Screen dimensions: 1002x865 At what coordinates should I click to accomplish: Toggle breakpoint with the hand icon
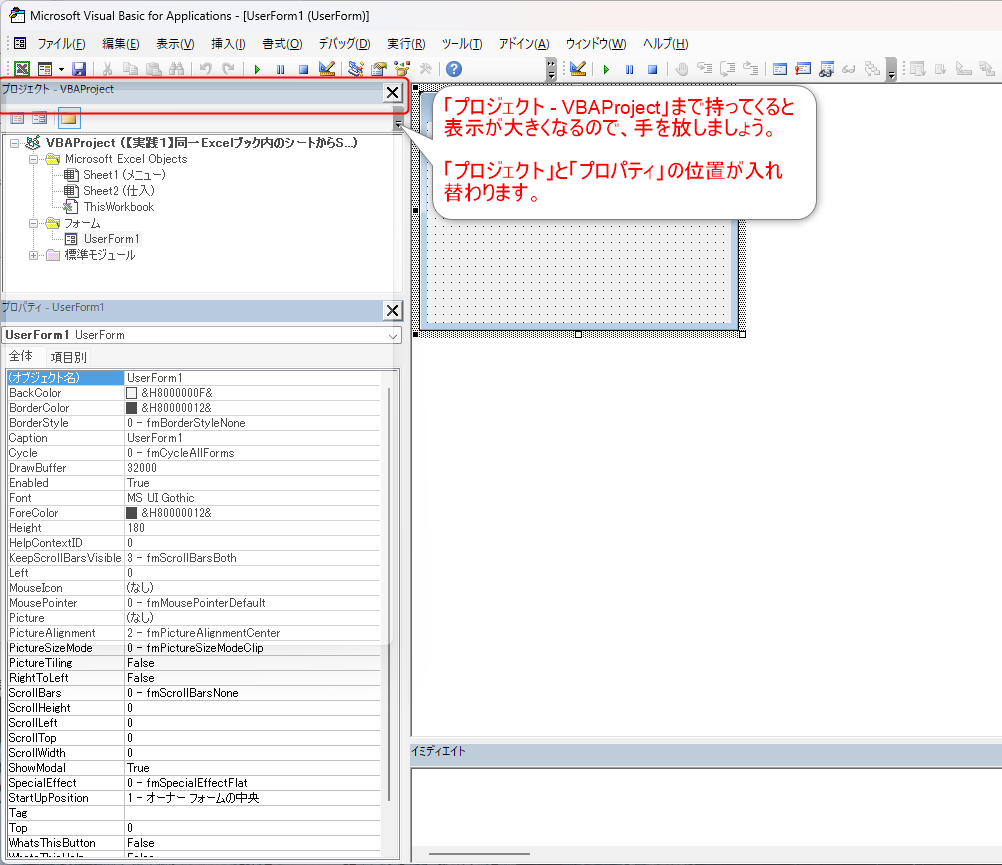681,69
